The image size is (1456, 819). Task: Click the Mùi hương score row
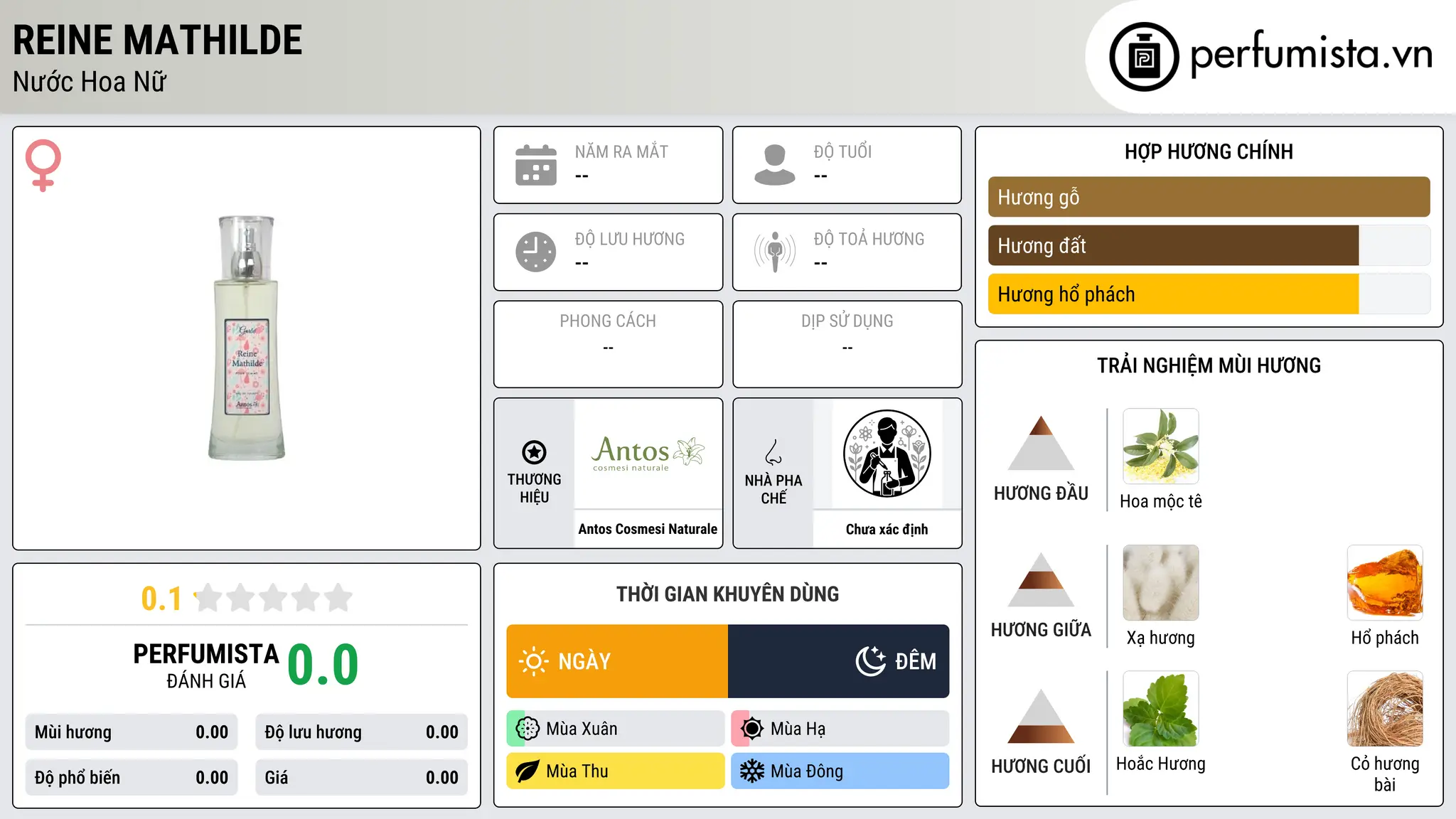[x=132, y=732]
